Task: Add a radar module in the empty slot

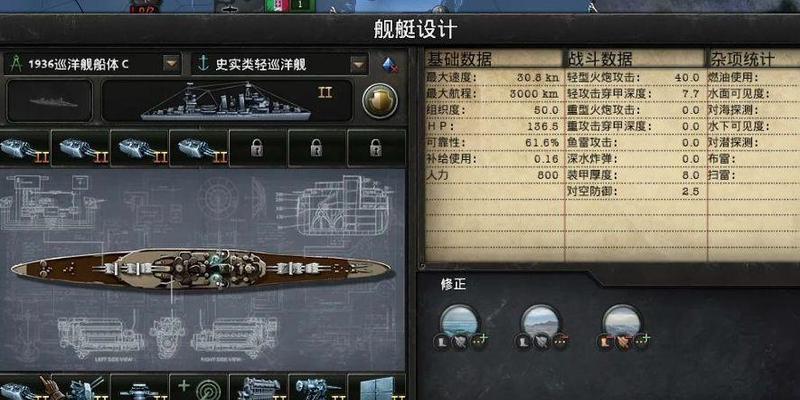Action: coord(198,388)
